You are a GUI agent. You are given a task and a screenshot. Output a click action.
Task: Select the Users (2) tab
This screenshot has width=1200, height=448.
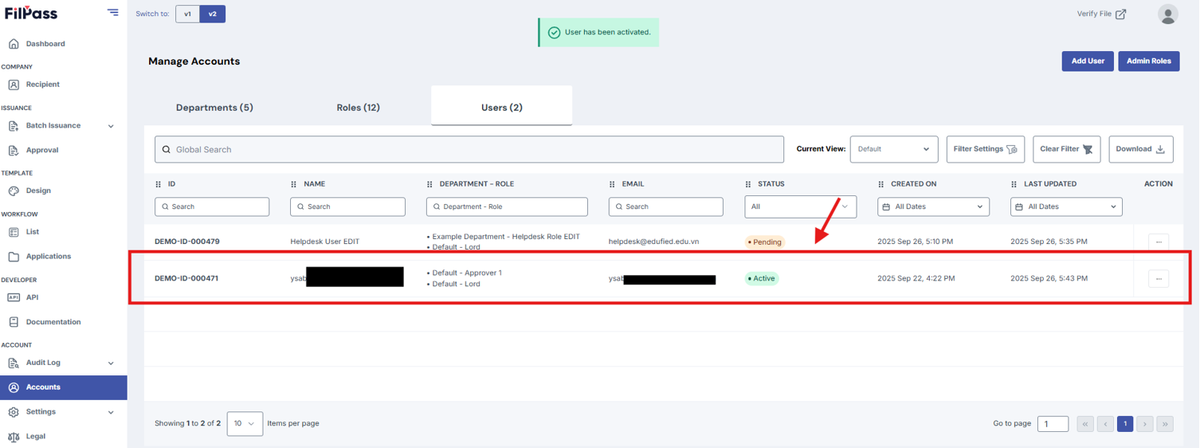coord(502,106)
